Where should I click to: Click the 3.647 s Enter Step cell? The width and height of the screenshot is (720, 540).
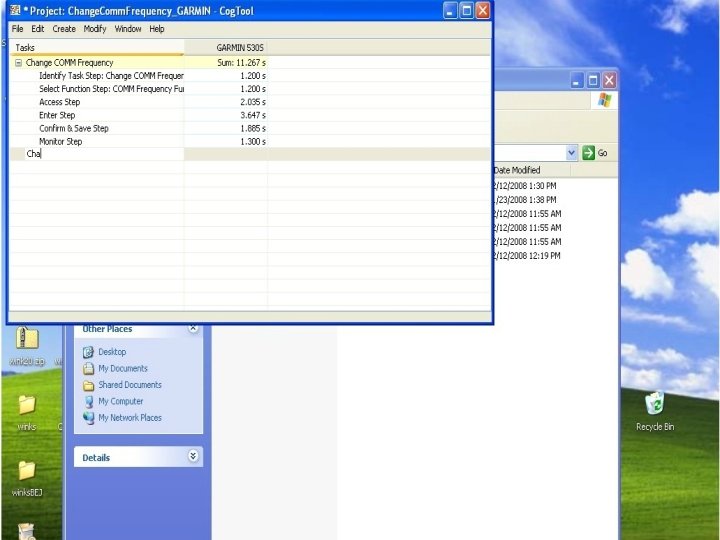tap(226, 115)
